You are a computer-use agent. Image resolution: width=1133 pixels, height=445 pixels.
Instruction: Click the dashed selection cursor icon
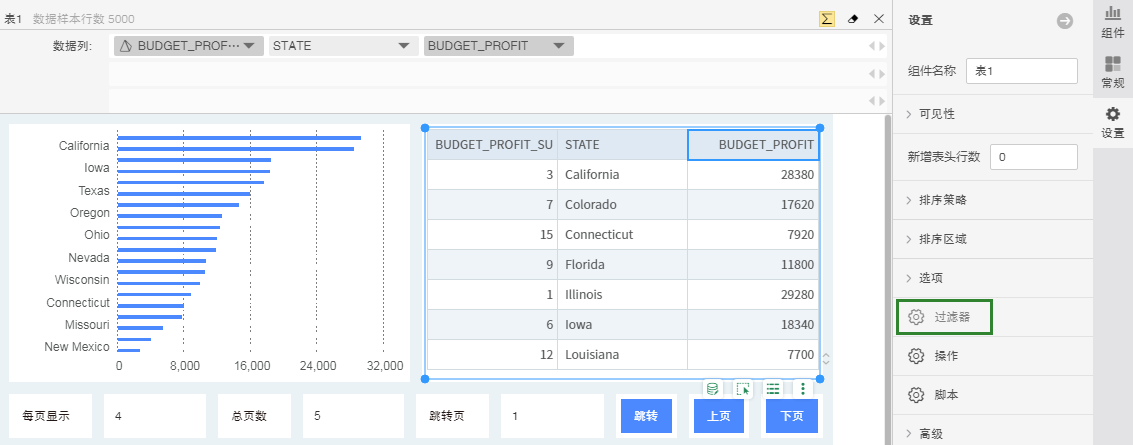pos(742,389)
